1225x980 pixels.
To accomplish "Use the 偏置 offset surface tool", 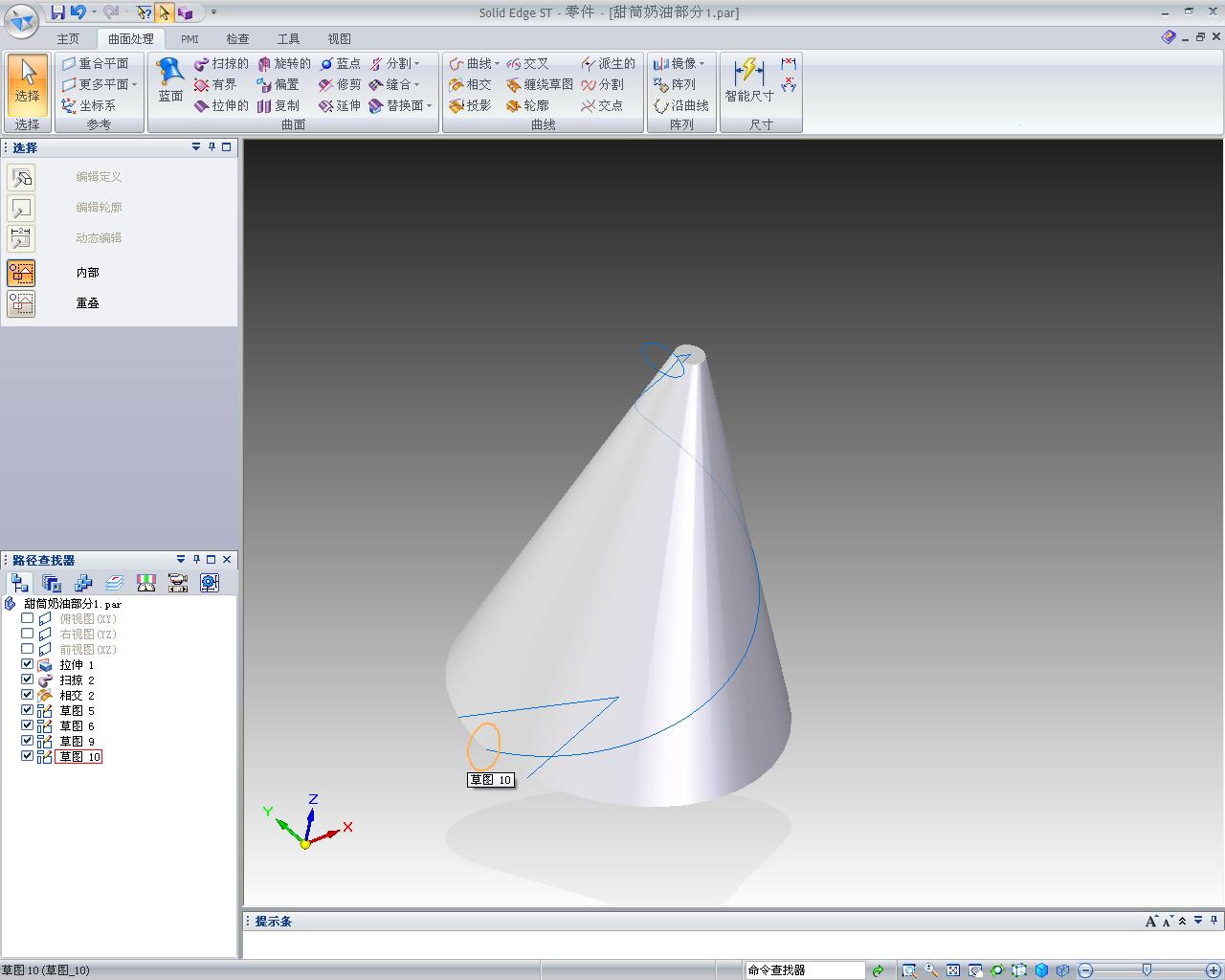I will click(x=278, y=84).
